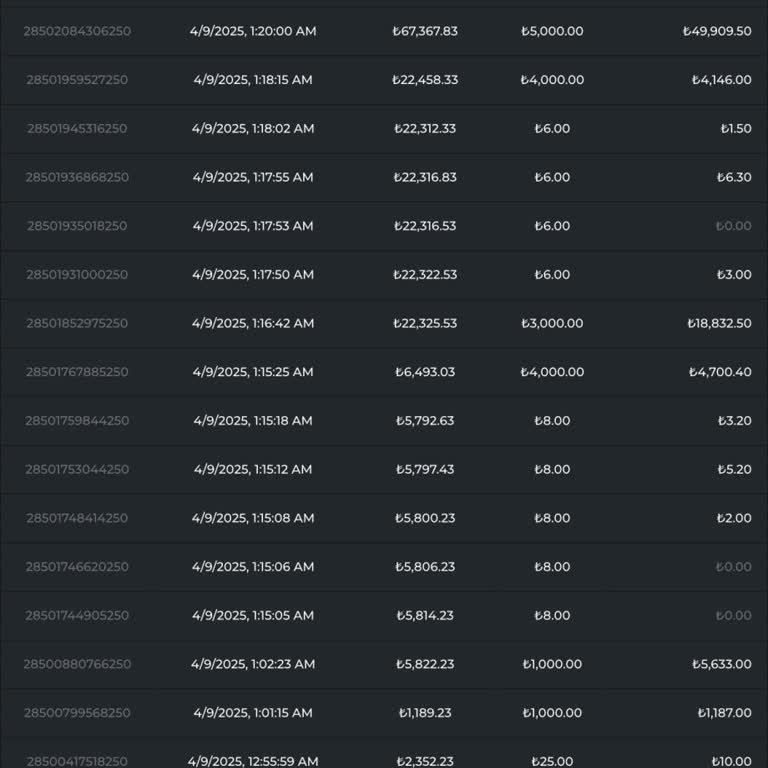Open transaction ID 28500880766250
Image resolution: width=768 pixels, height=768 pixels.
point(77,664)
